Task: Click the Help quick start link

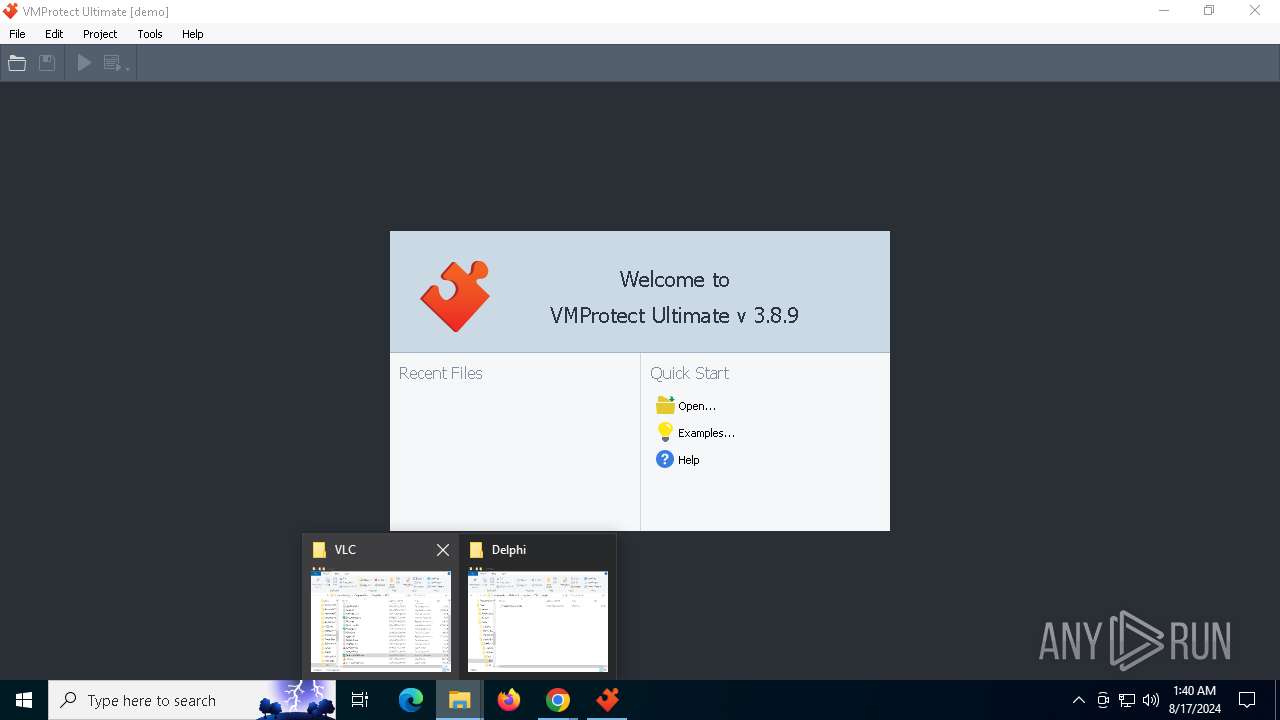Action: tap(689, 460)
